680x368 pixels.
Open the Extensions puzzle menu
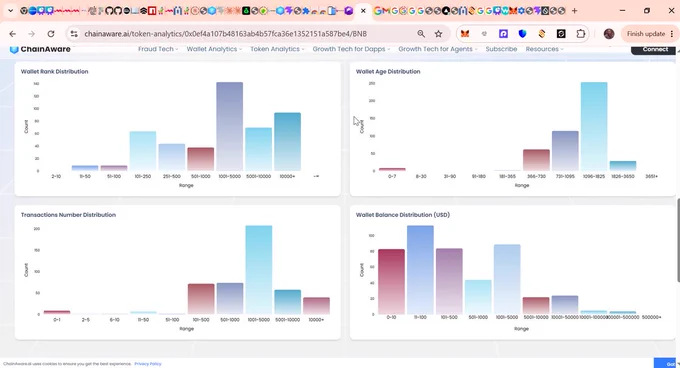pyautogui.click(x=581, y=34)
